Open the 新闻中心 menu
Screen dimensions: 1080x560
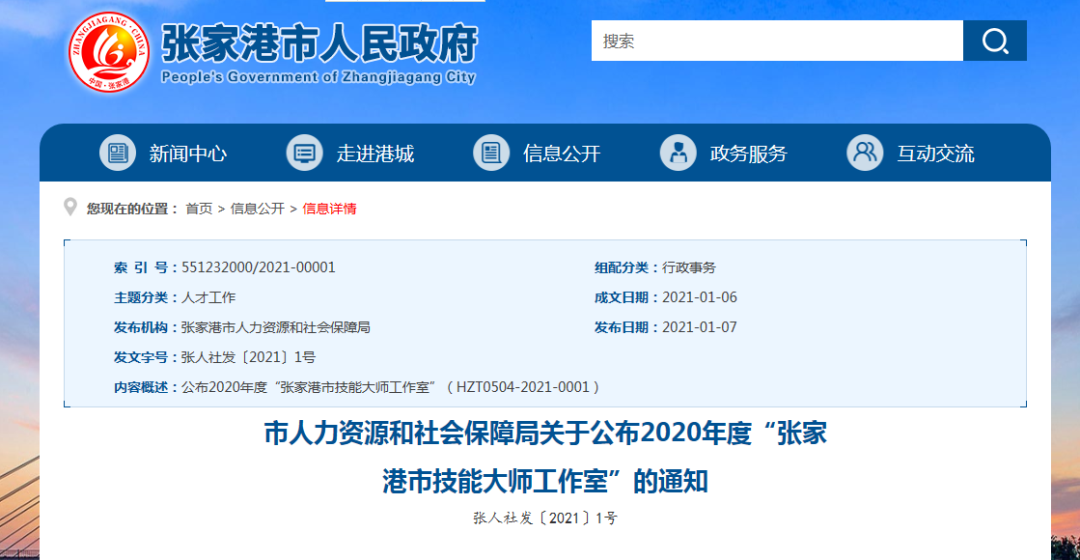point(188,154)
